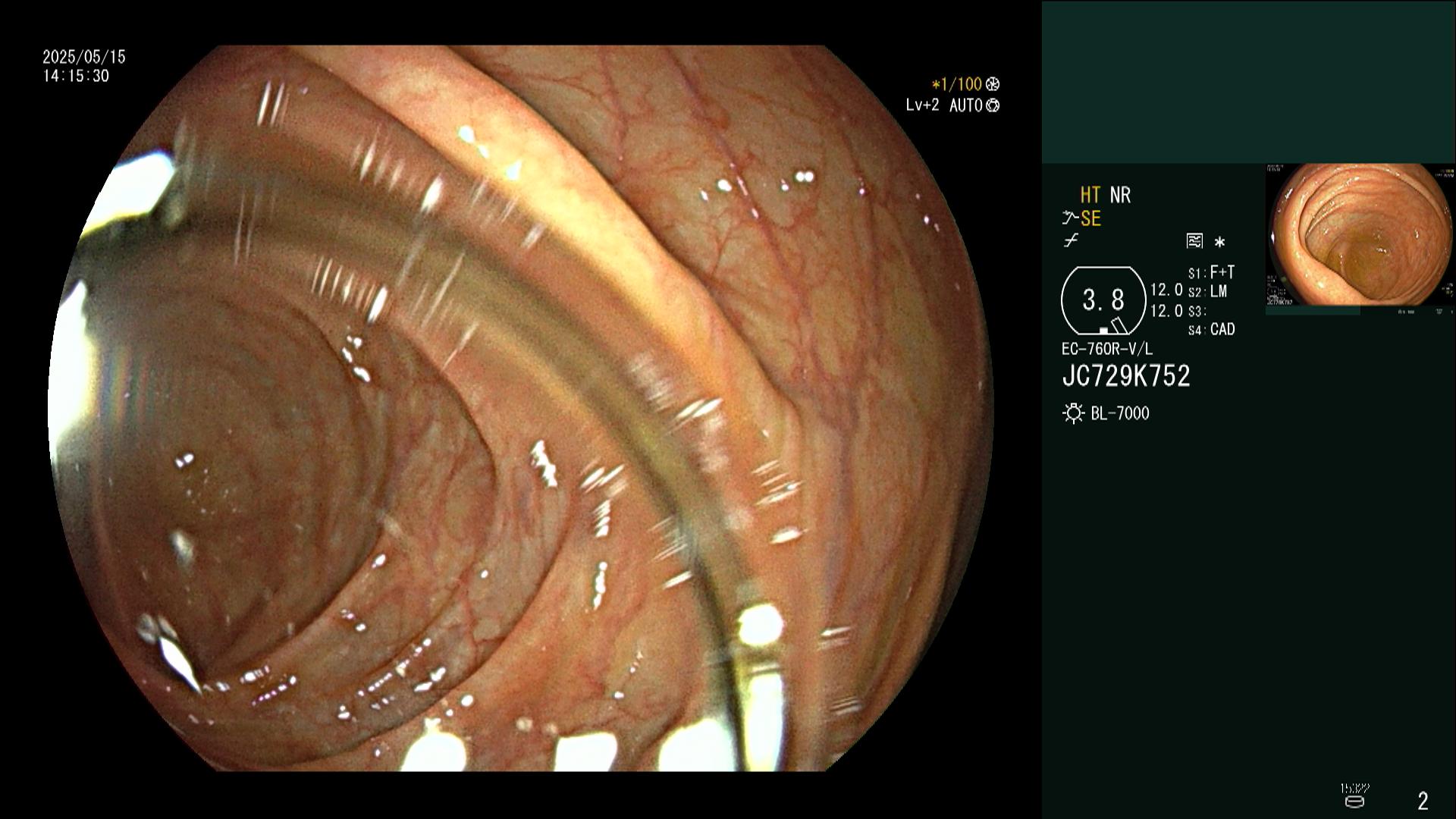Image resolution: width=1456 pixels, height=819 pixels.
Task: Click the storage device icon at bottom right
Action: [1354, 801]
